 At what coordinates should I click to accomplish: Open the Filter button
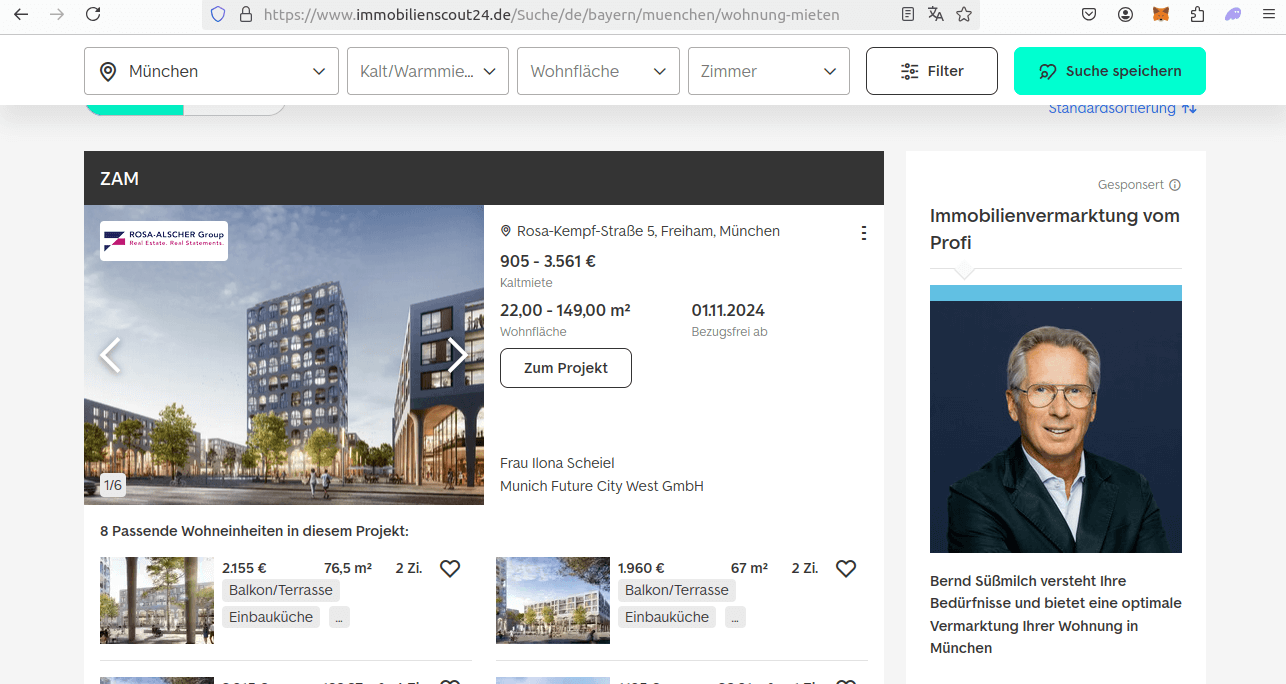pyautogui.click(x=932, y=71)
